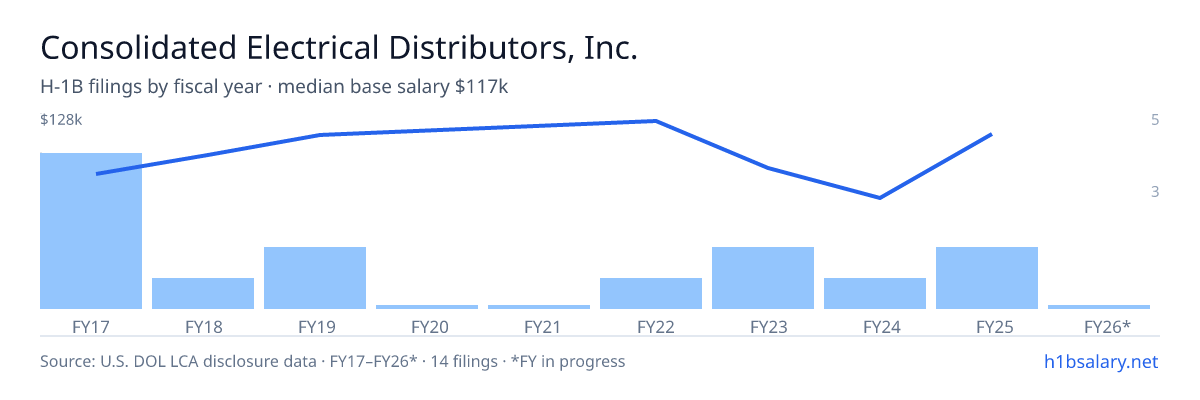
Task: Click the right axis label 3
Action: click(1155, 191)
